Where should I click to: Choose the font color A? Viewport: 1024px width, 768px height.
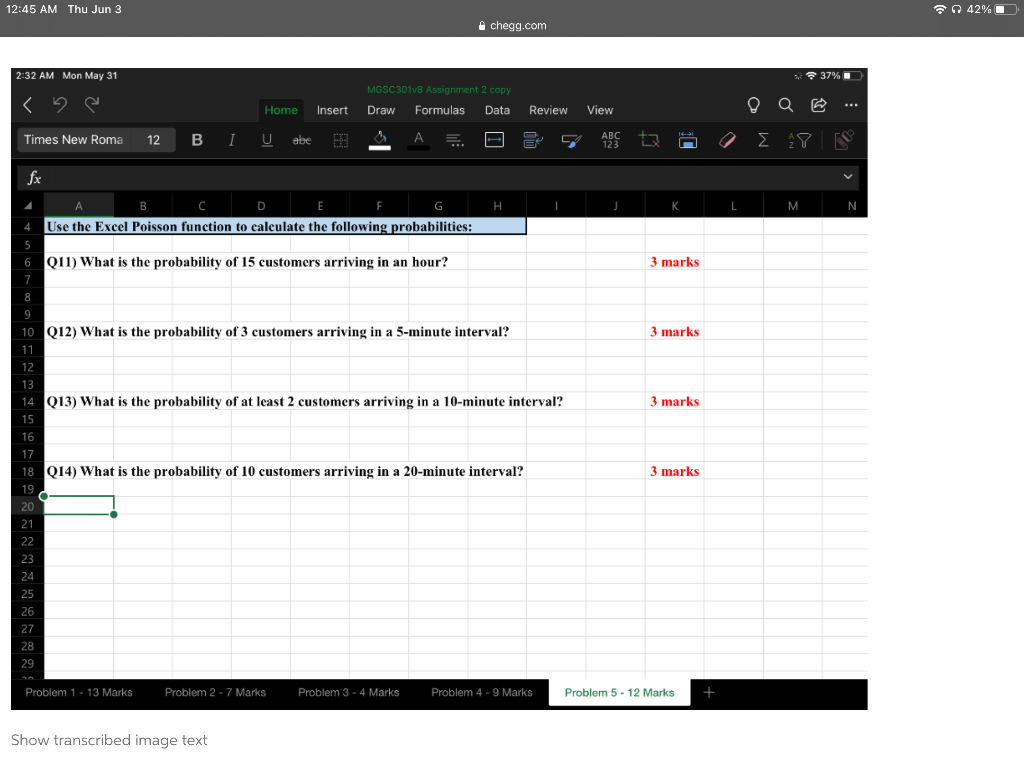[418, 140]
